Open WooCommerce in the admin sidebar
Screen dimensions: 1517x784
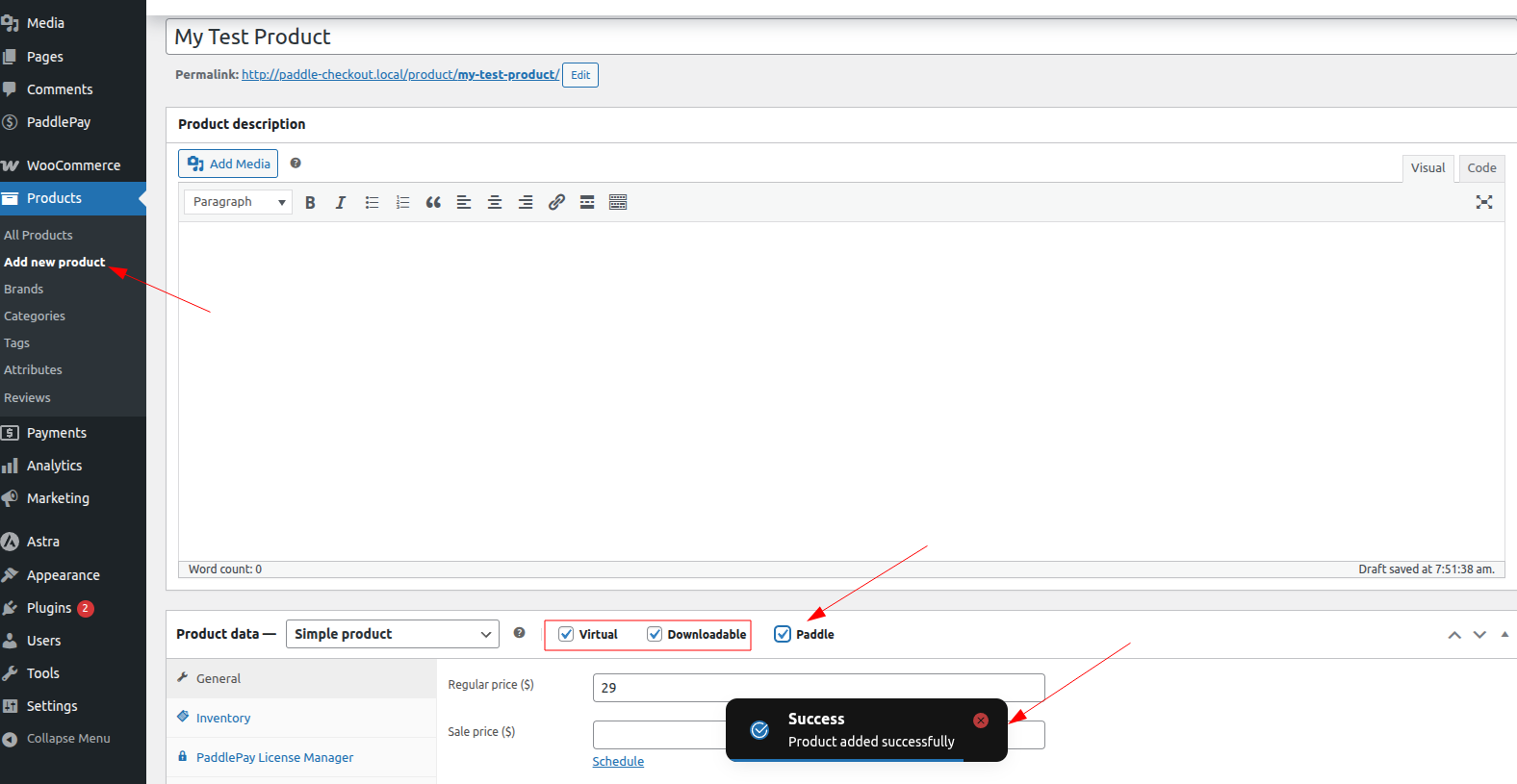[x=73, y=165]
